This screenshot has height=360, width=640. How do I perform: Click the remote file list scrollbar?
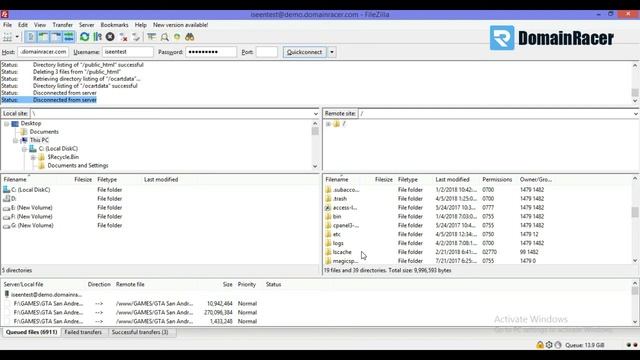[635, 220]
